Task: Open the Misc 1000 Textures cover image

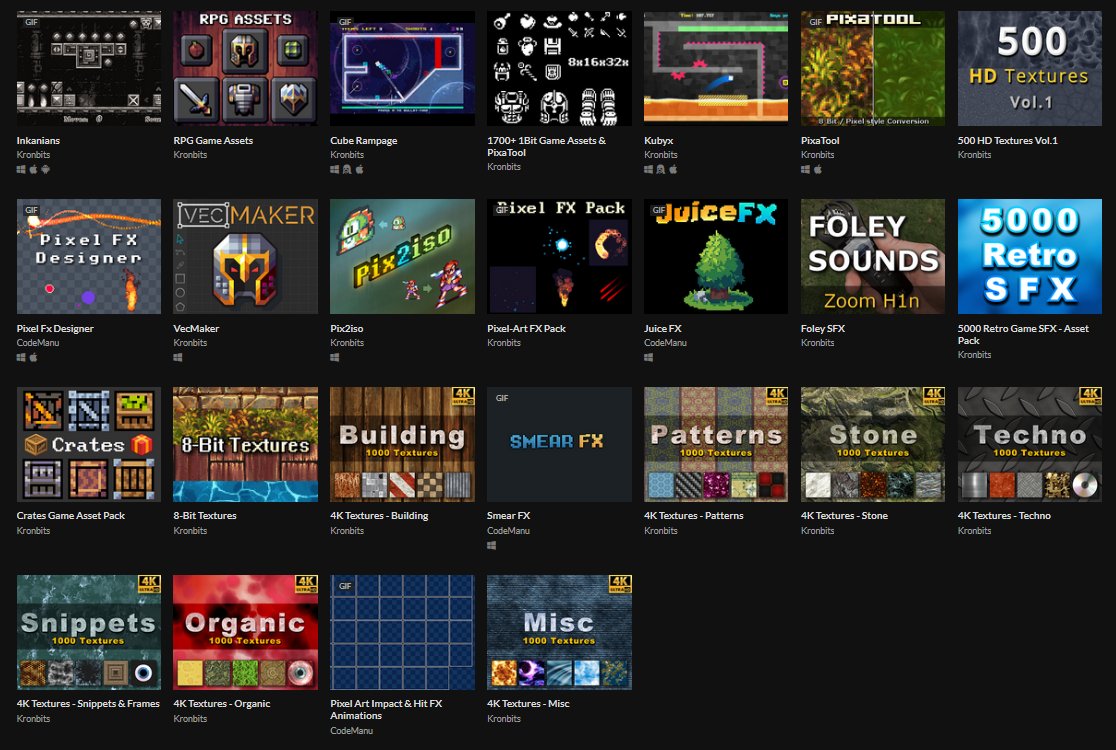Action: coord(559,632)
